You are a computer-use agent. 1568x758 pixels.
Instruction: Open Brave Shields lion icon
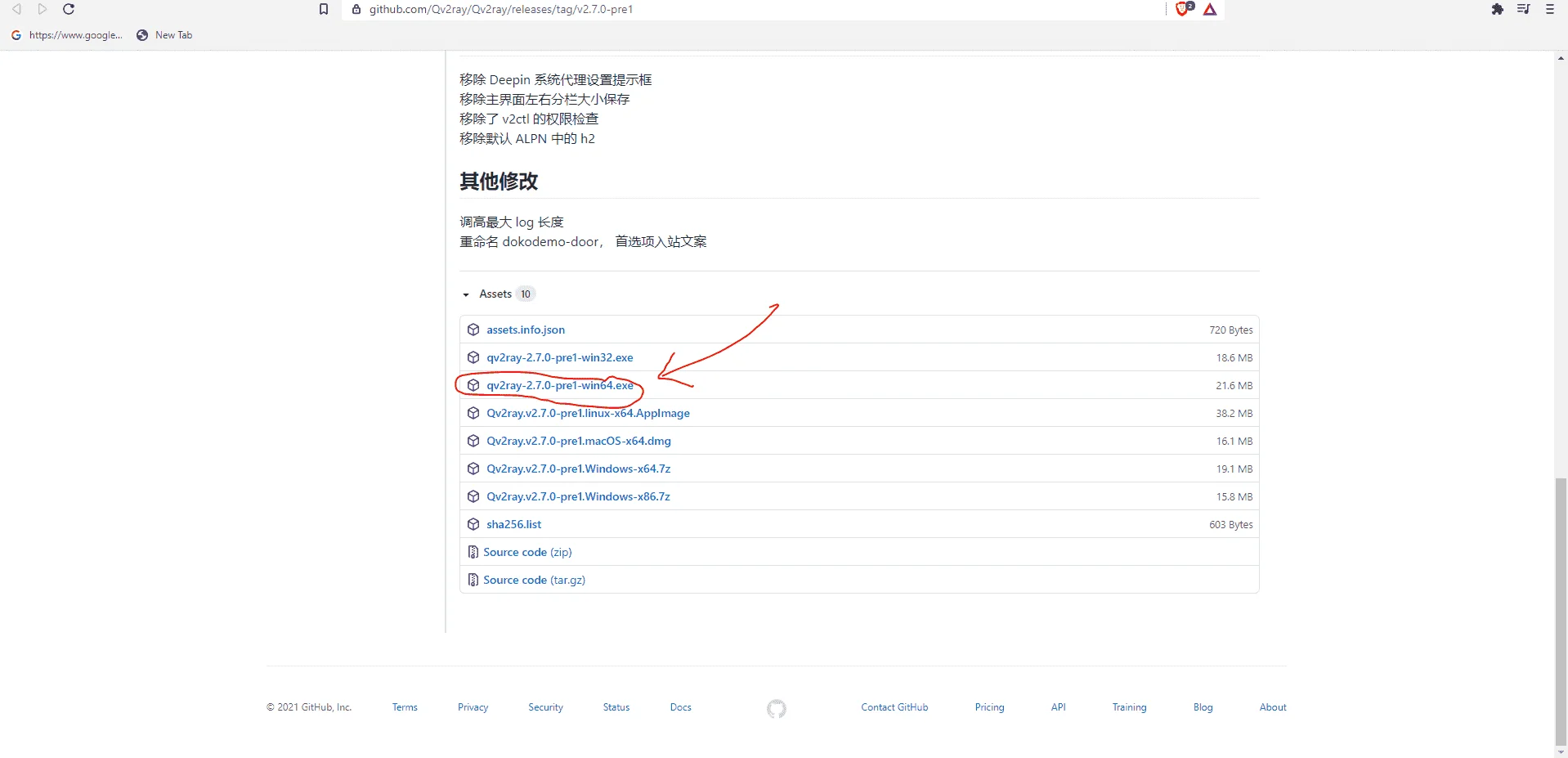point(1183,9)
